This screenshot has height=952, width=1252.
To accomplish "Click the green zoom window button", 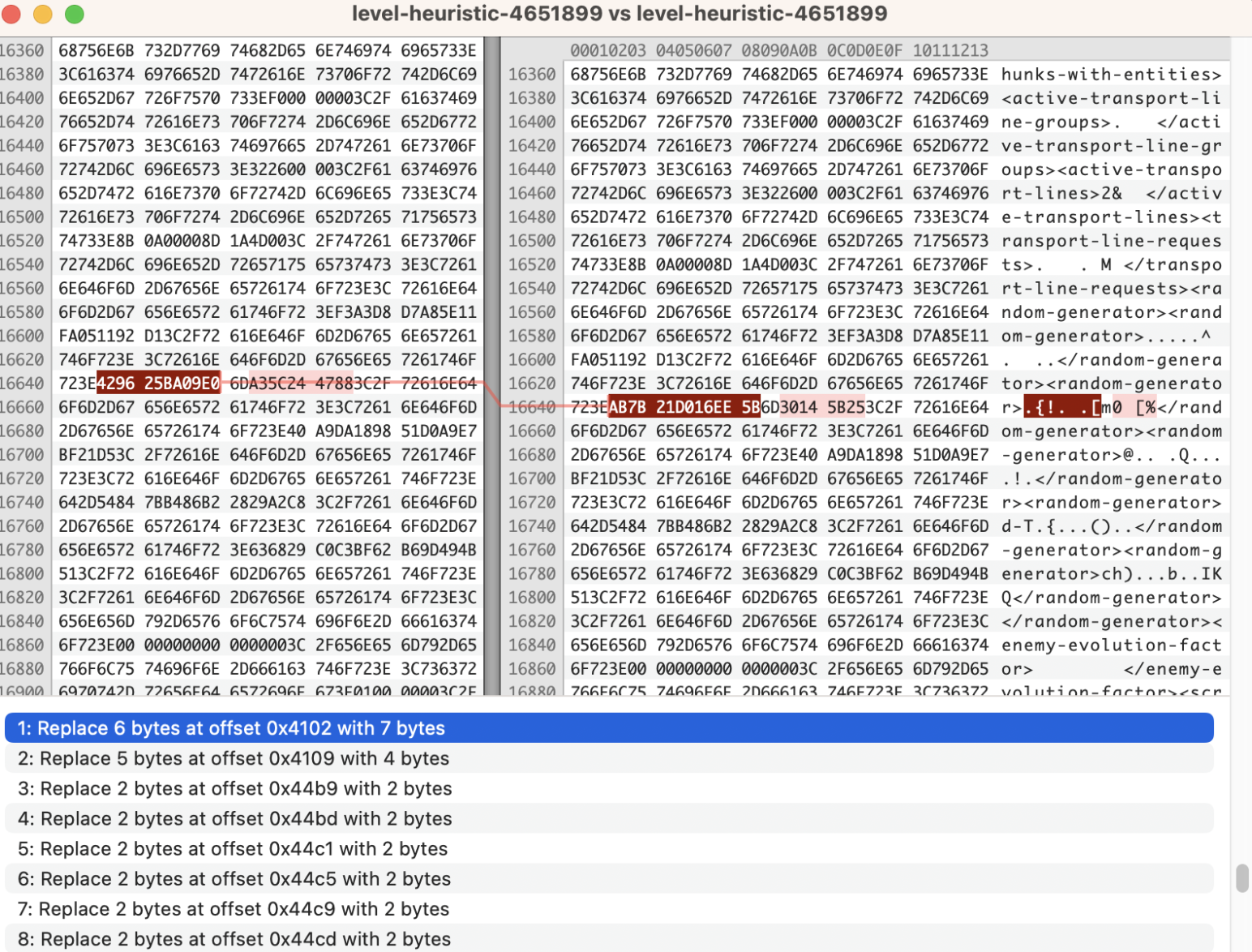I will (x=75, y=14).
